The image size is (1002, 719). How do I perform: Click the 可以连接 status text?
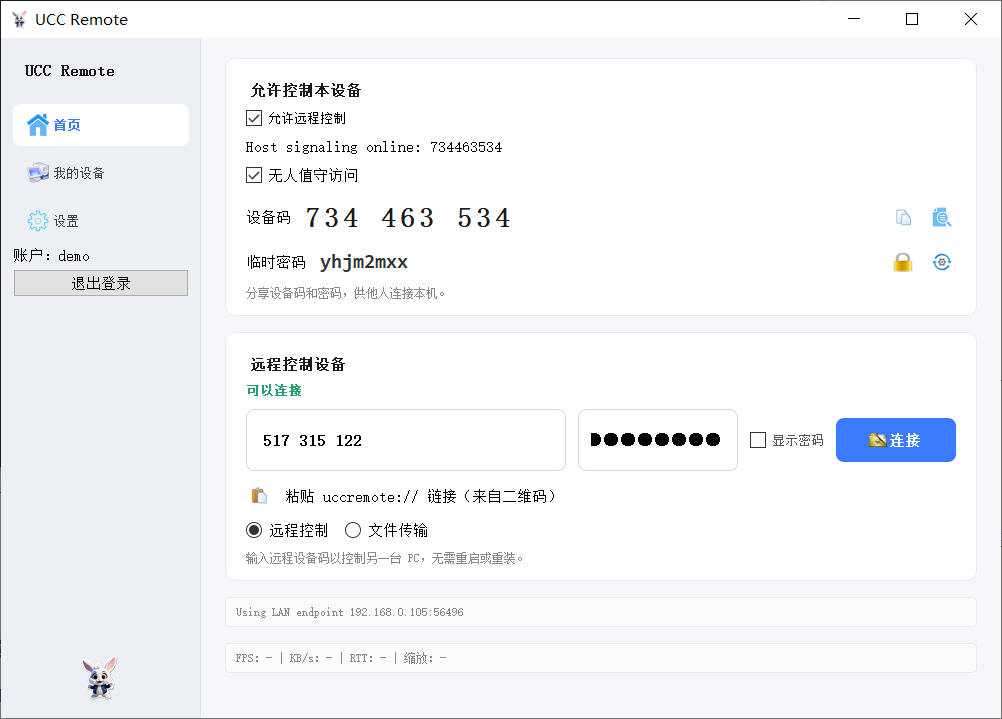[274, 390]
